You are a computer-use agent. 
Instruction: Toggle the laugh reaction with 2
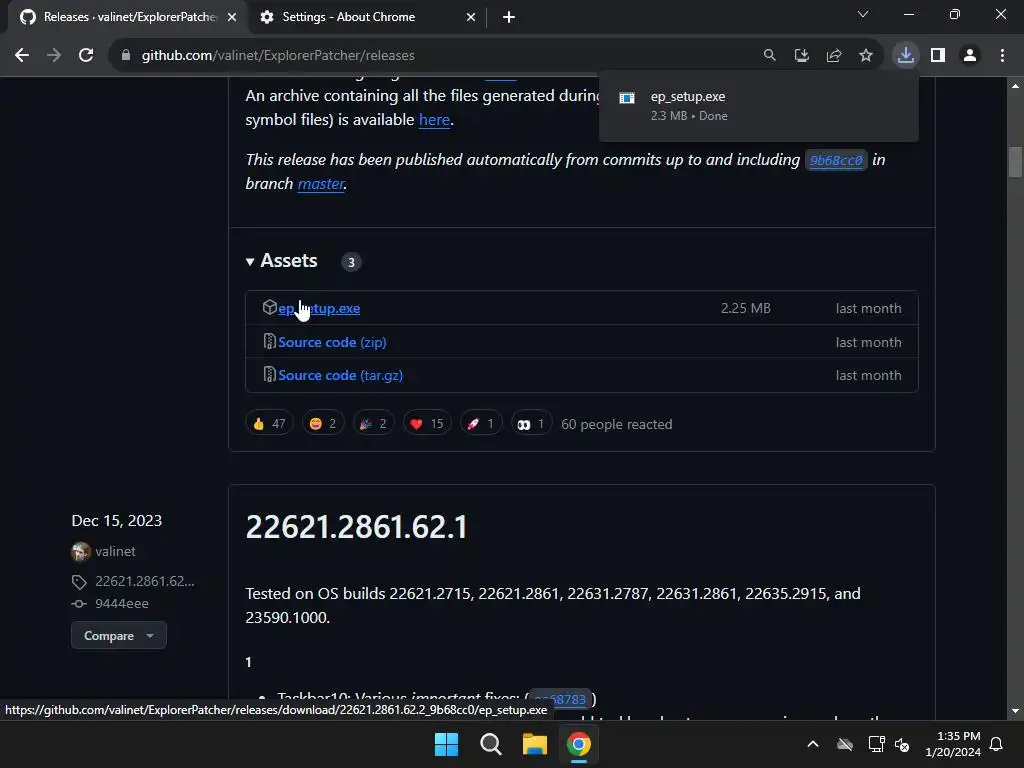coord(323,424)
